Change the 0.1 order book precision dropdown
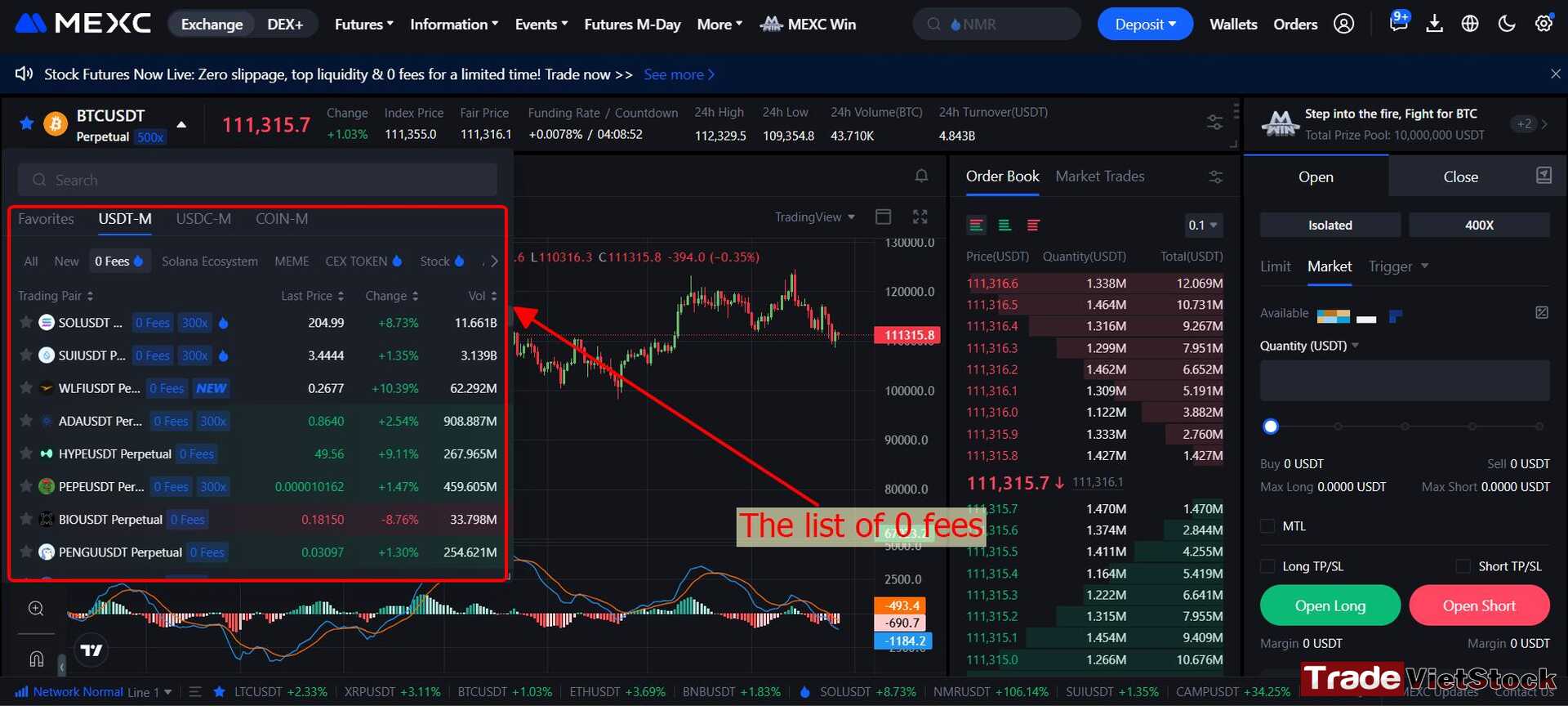The height and width of the screenshot is (706, 1568). coord(1202,225)
